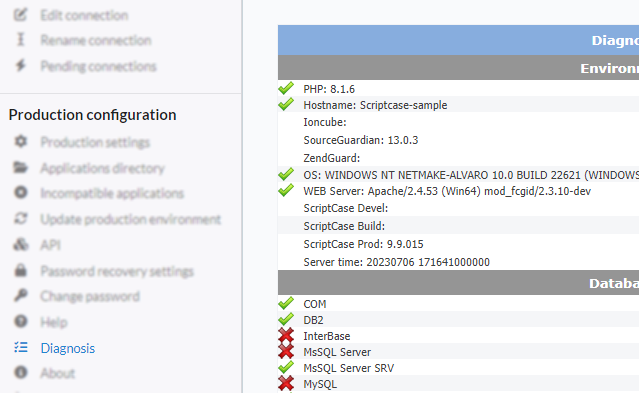Screen dimensions: 639x393
Task: Click the Edit connection pencil icon
Action: coord(20,15)
